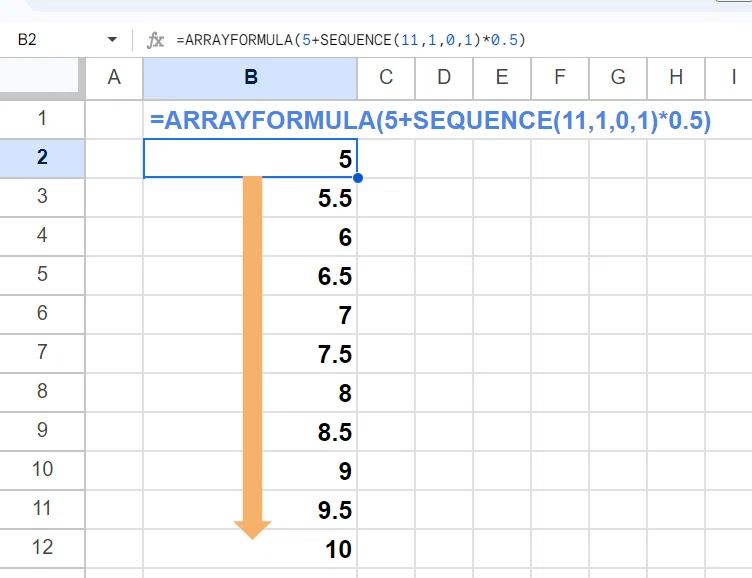752x578 pixels.
Task: Click the cell containing value 9
Action: click(x=250, y=471)
